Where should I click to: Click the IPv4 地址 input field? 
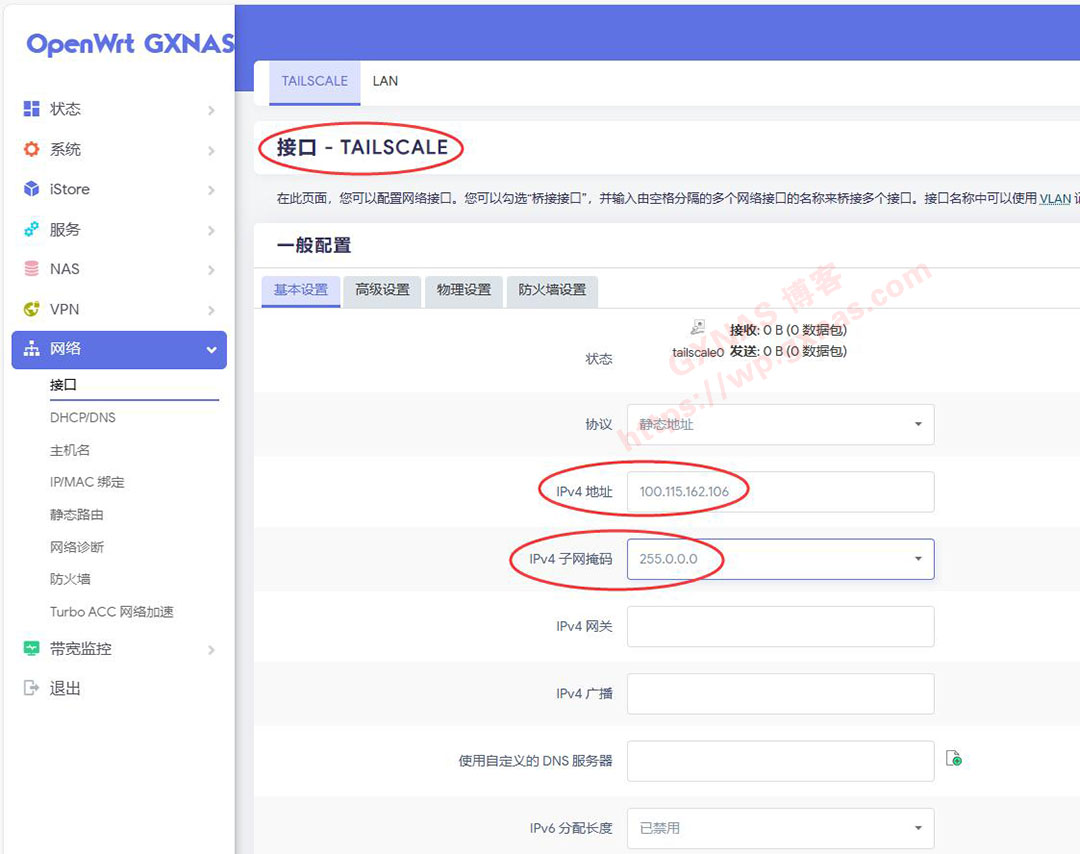point(780,492)
